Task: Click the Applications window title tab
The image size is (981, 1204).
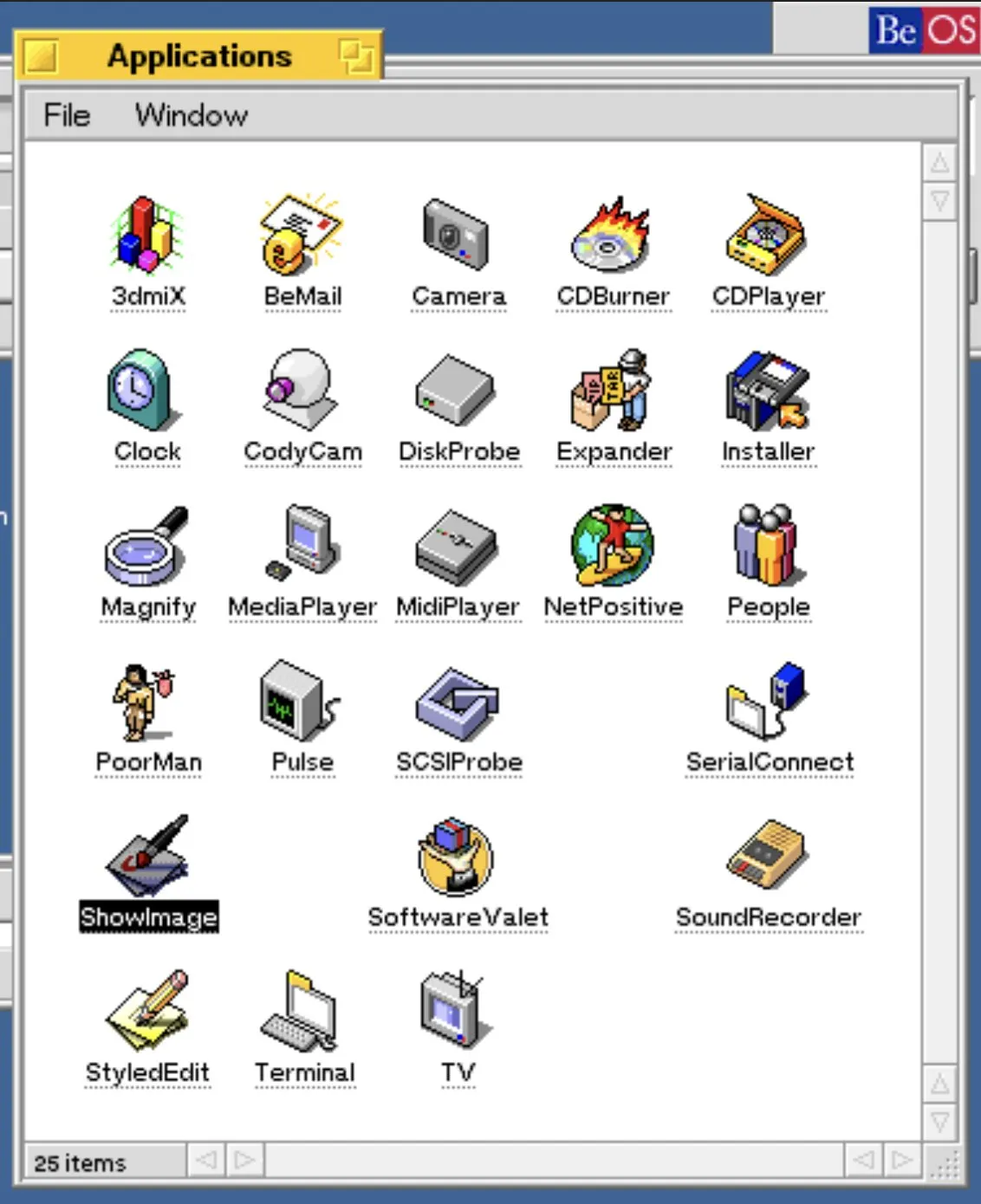Action: tap(199, 56)
